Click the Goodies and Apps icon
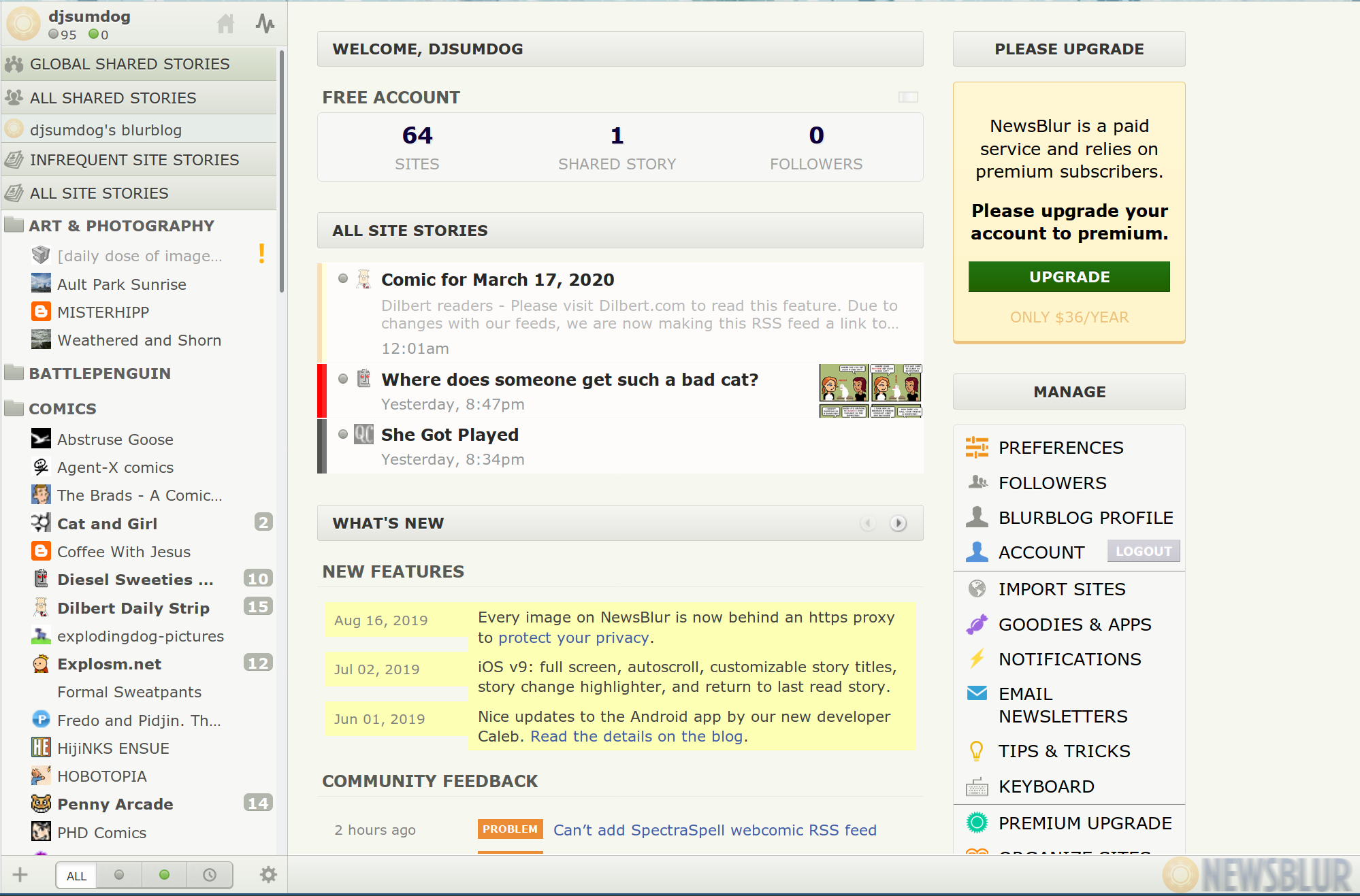This screenshot has width=1360, height=896. [x=977, y=624]
